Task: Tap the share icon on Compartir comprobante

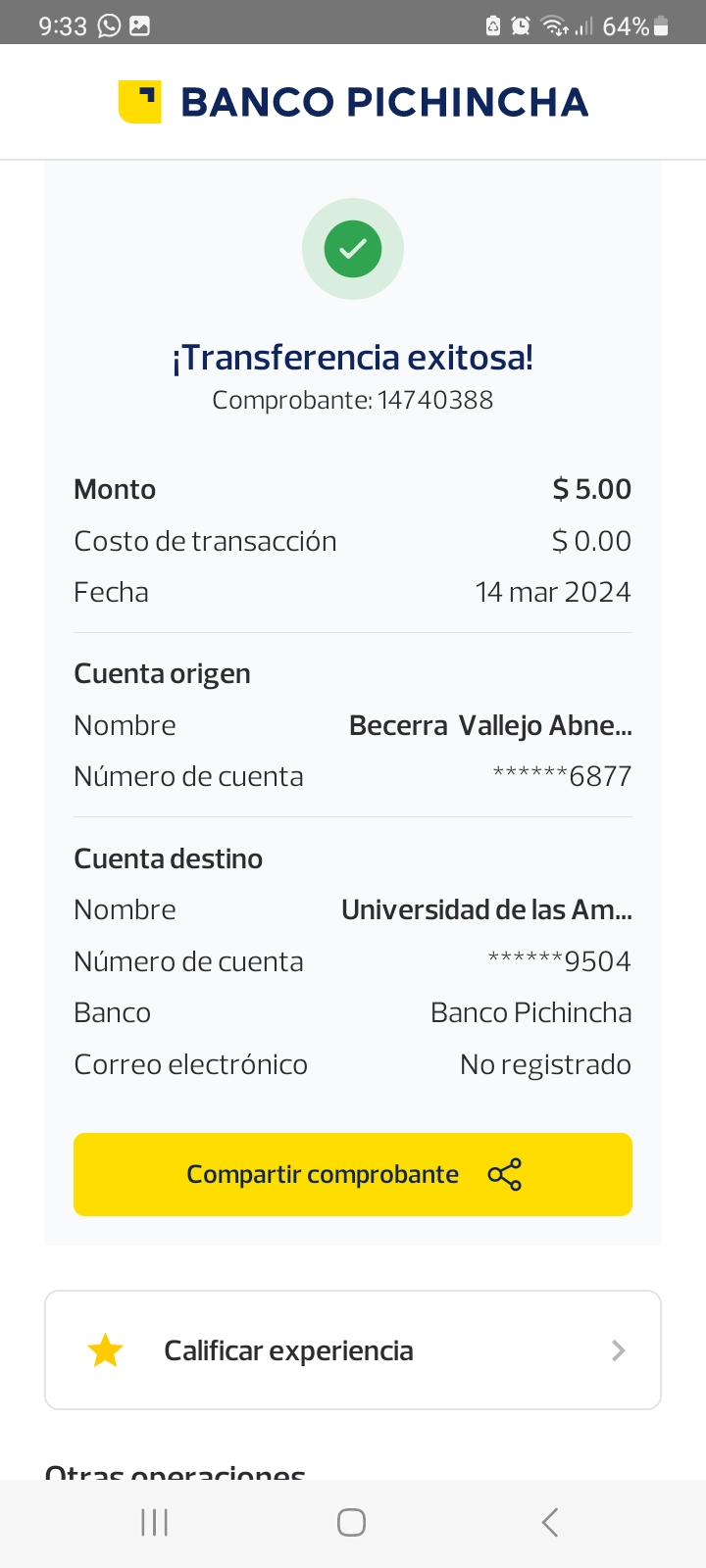Action: click(x=505, y=1174)
